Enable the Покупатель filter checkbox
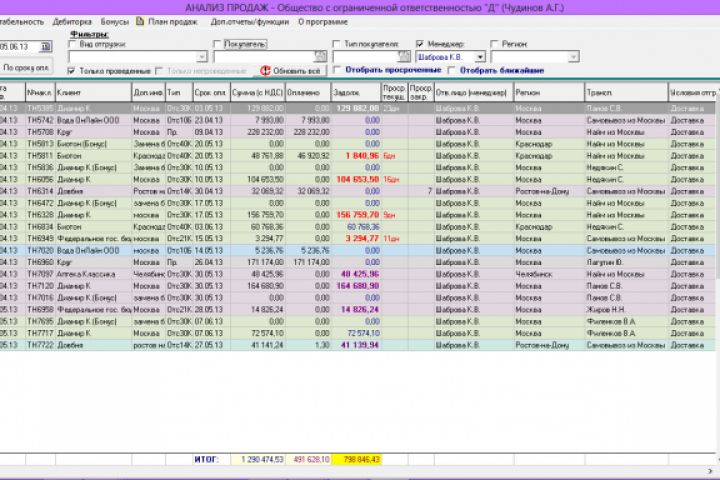The image size is (720, 480). (217, 44)
